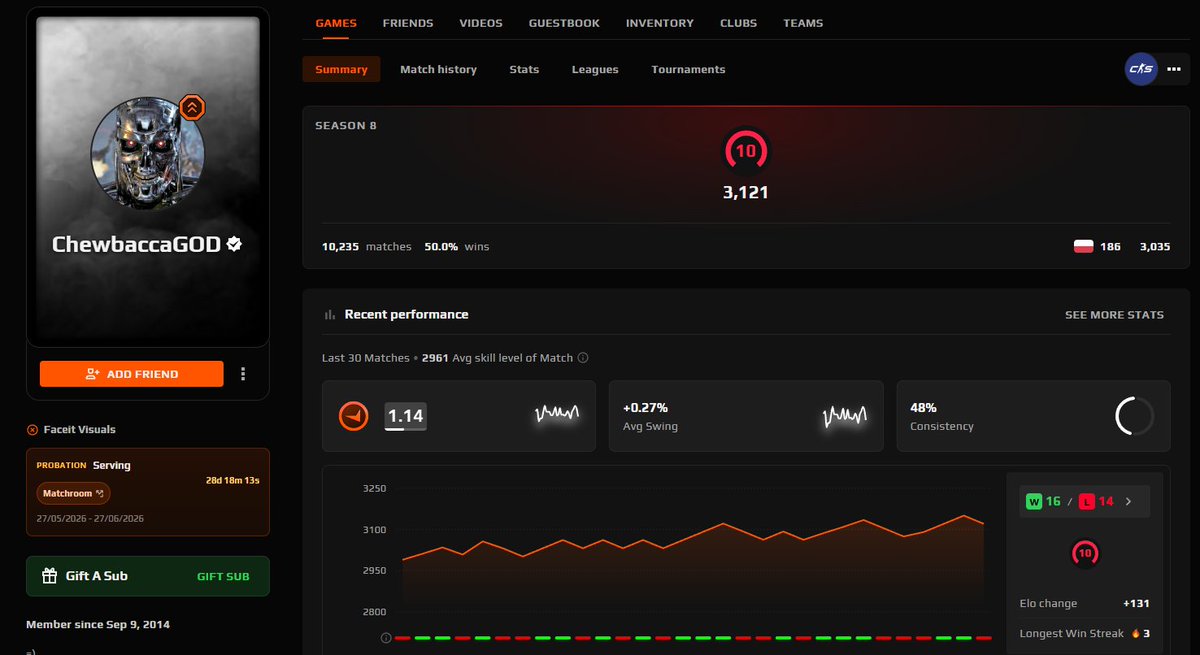
Task: Click the flame icon by Longest Win Streak
Action: 1136,634
